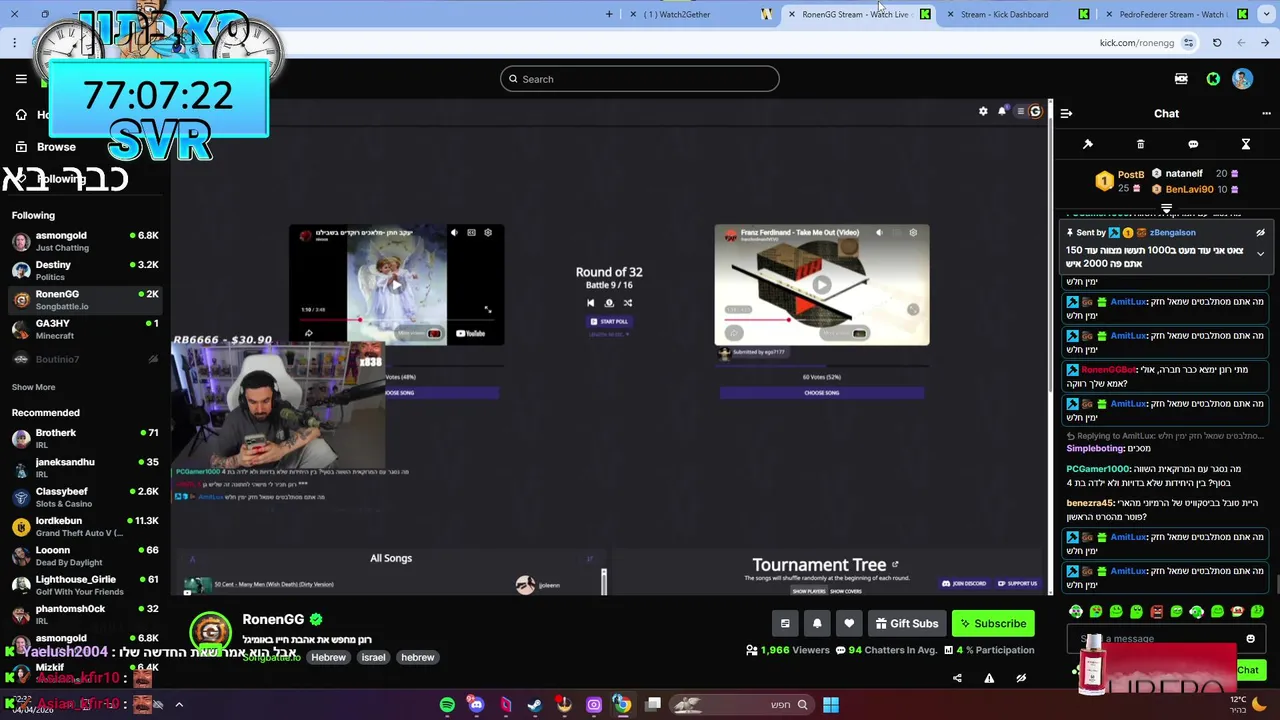Mute the left YouTube video speaker
The width and height of the screenshot is (1280, 720).
pyautogui.click(x=454, y=233)
